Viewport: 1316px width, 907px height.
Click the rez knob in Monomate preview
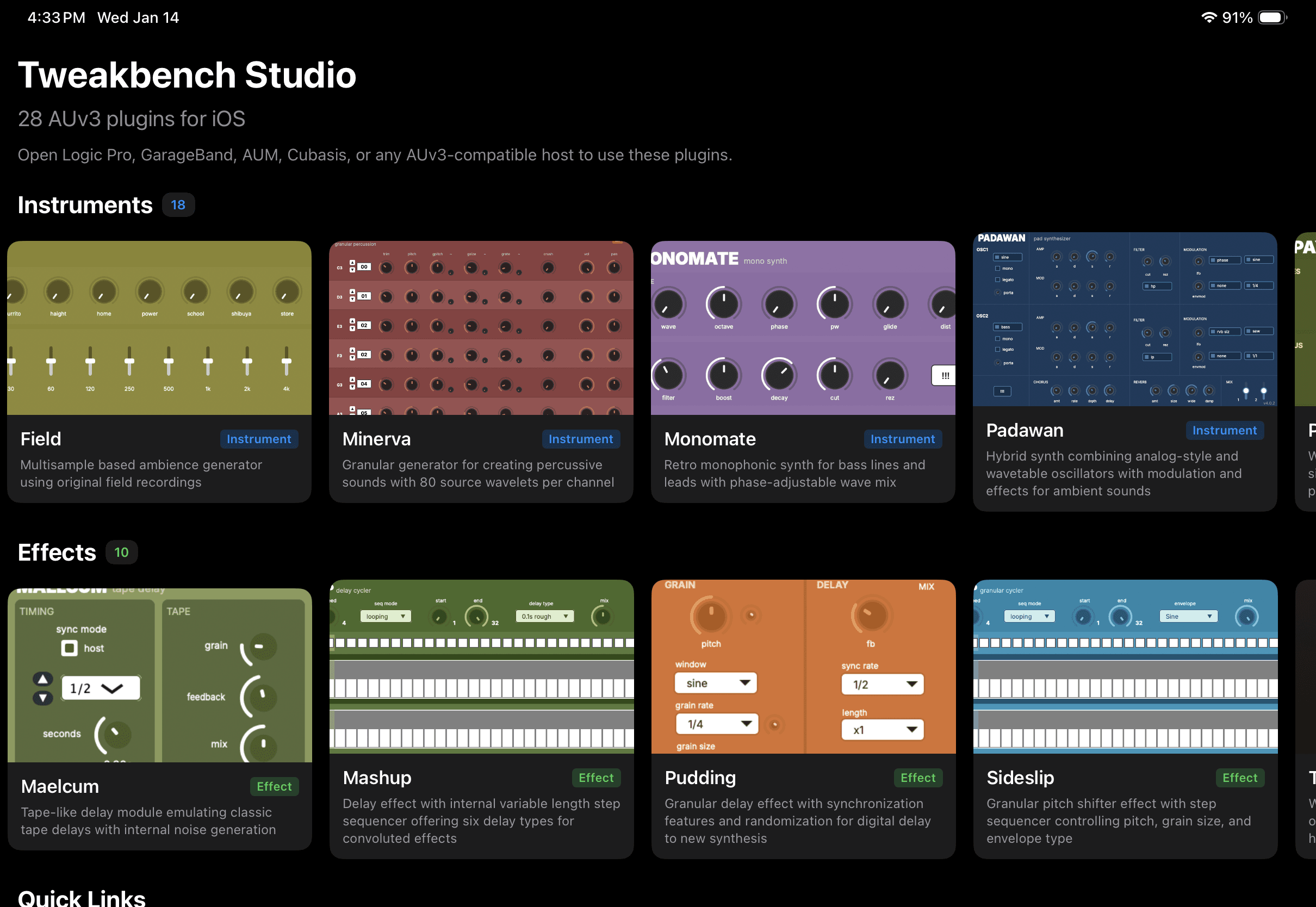click(890, 375)
